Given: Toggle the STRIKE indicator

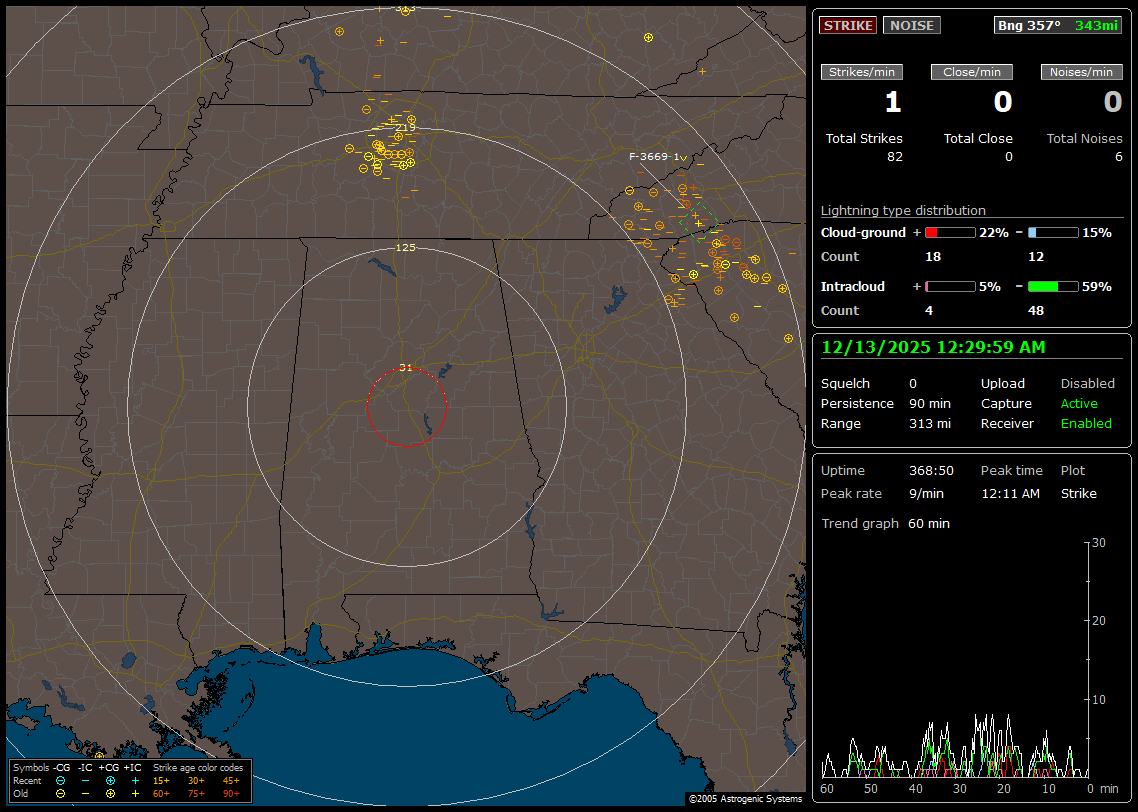Looking at the screenshot, I should 848,25.
